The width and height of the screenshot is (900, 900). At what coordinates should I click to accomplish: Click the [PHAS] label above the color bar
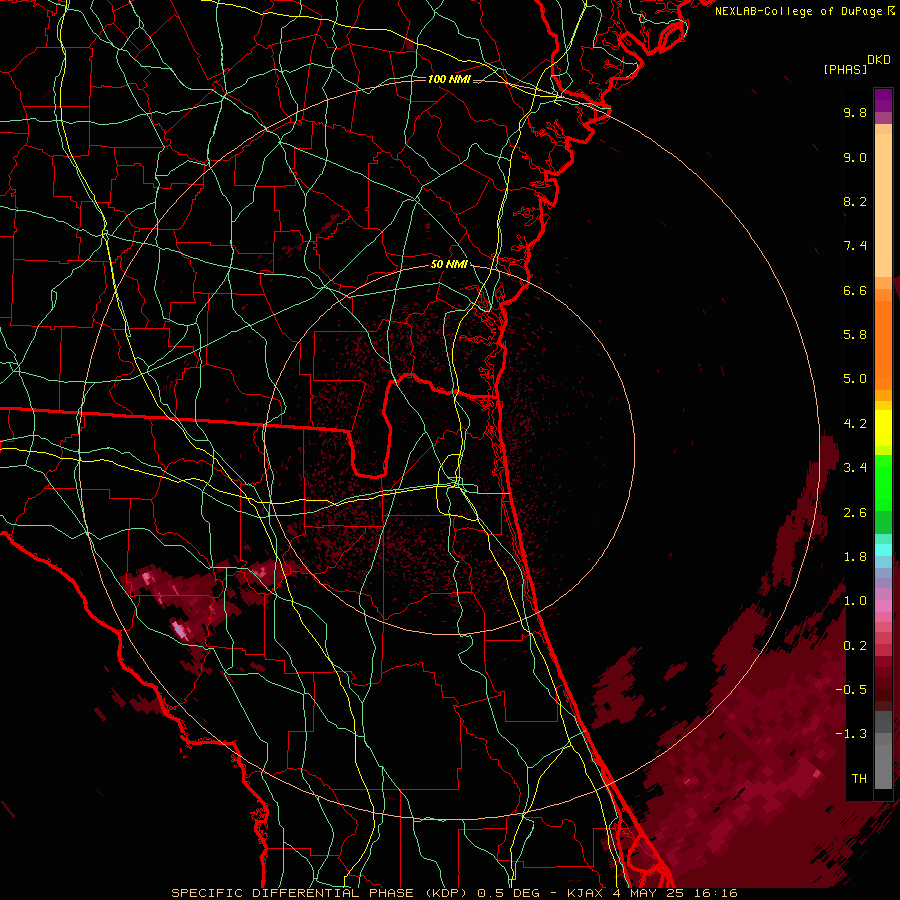[845, 70]
